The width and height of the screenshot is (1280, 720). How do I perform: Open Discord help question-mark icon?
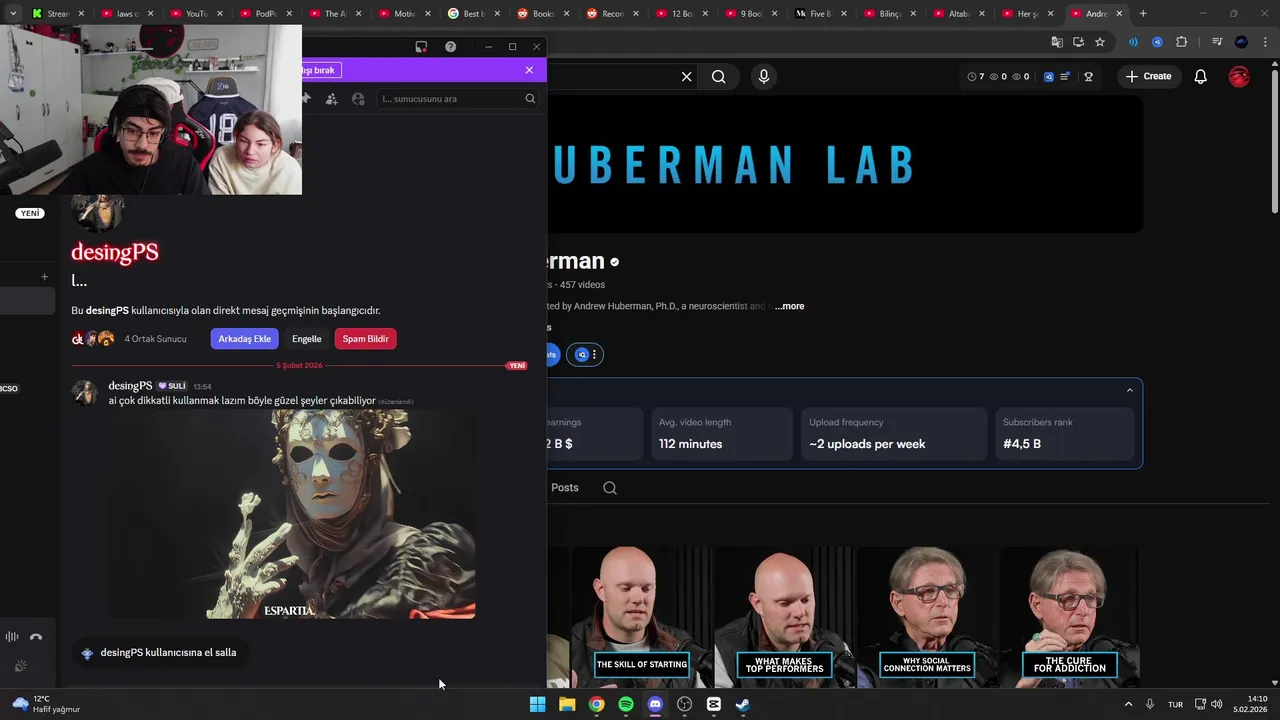point(450,47)
